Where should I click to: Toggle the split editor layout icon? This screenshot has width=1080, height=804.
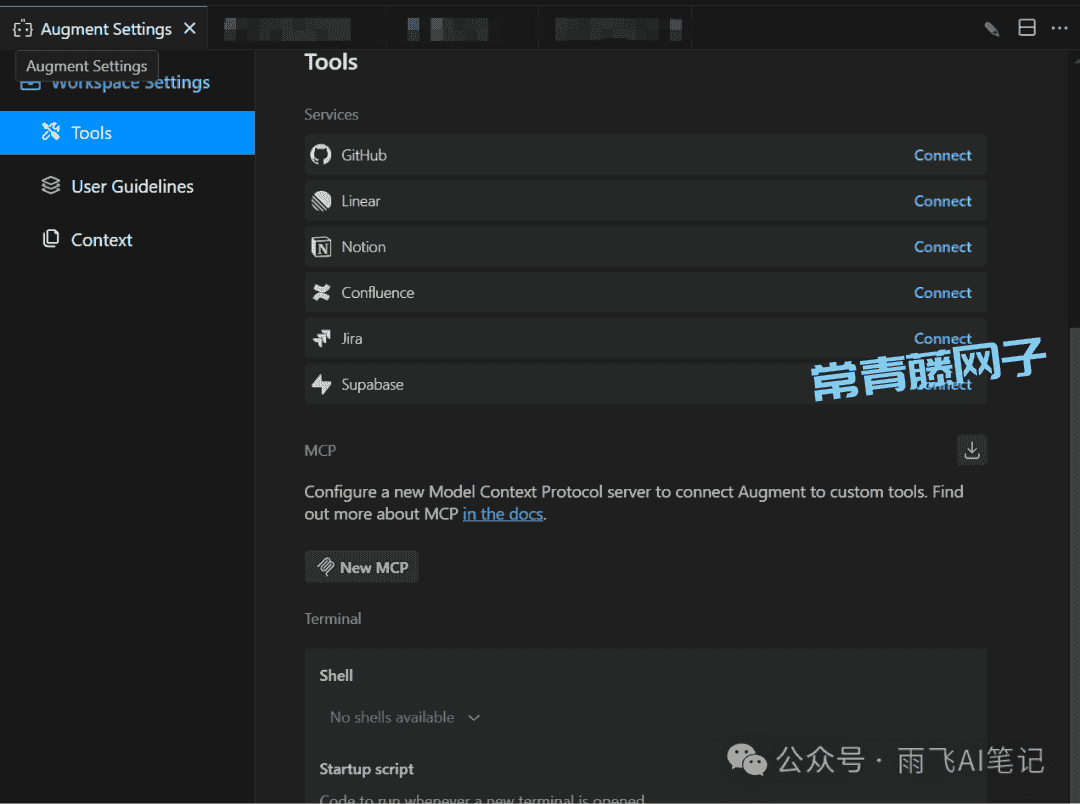[x=1027, y=28]
